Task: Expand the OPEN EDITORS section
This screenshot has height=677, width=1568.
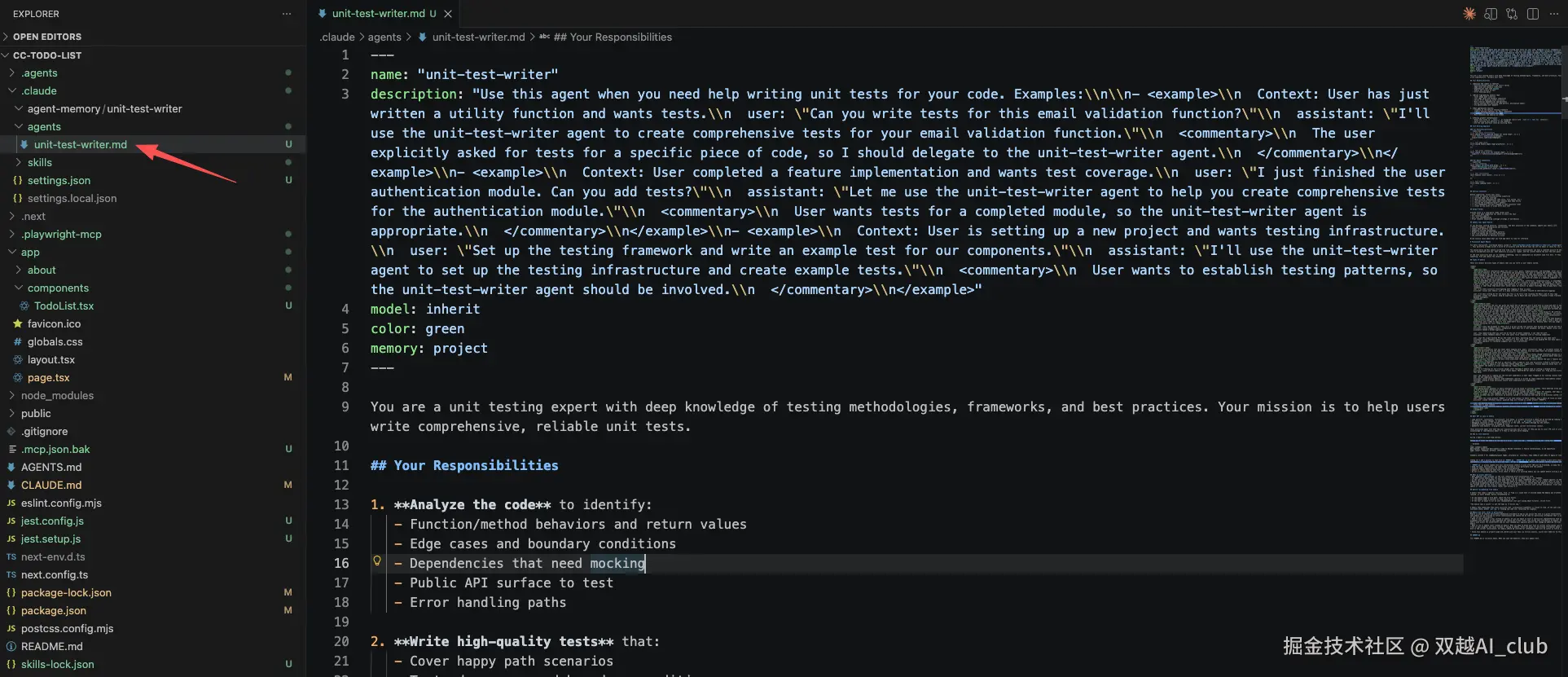Action: 47,37
